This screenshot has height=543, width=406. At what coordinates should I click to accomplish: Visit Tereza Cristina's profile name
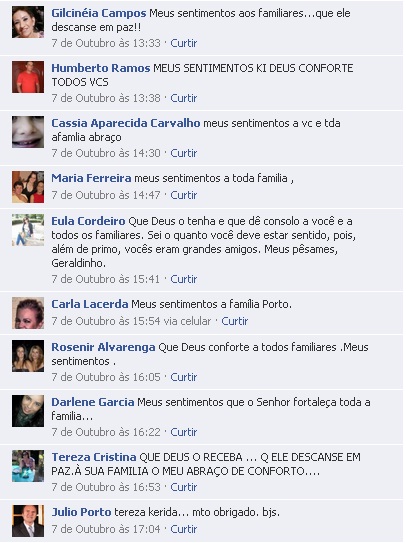pos(94,457)
